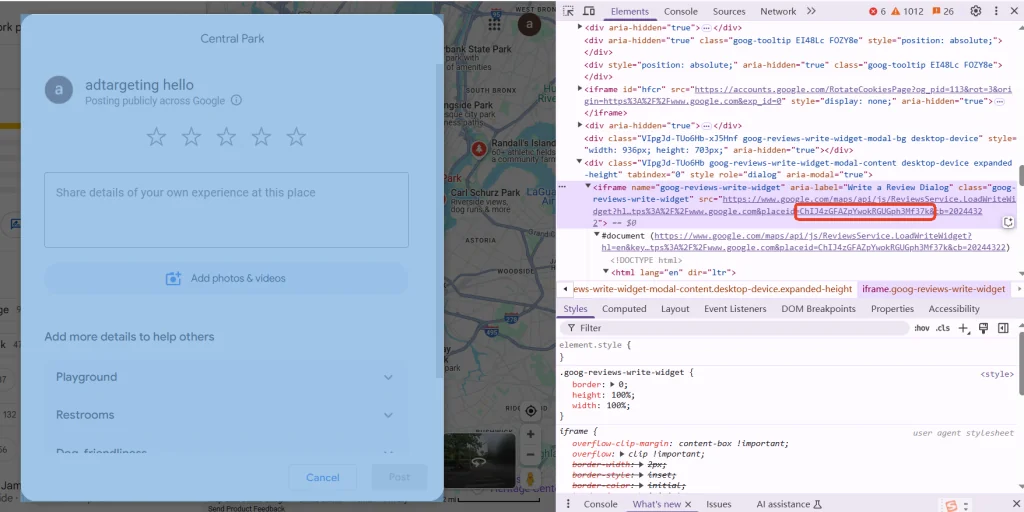This screenshot has height=512, width=1024.
Task: Open the Event Listeners tab
Action: point(735,309)
